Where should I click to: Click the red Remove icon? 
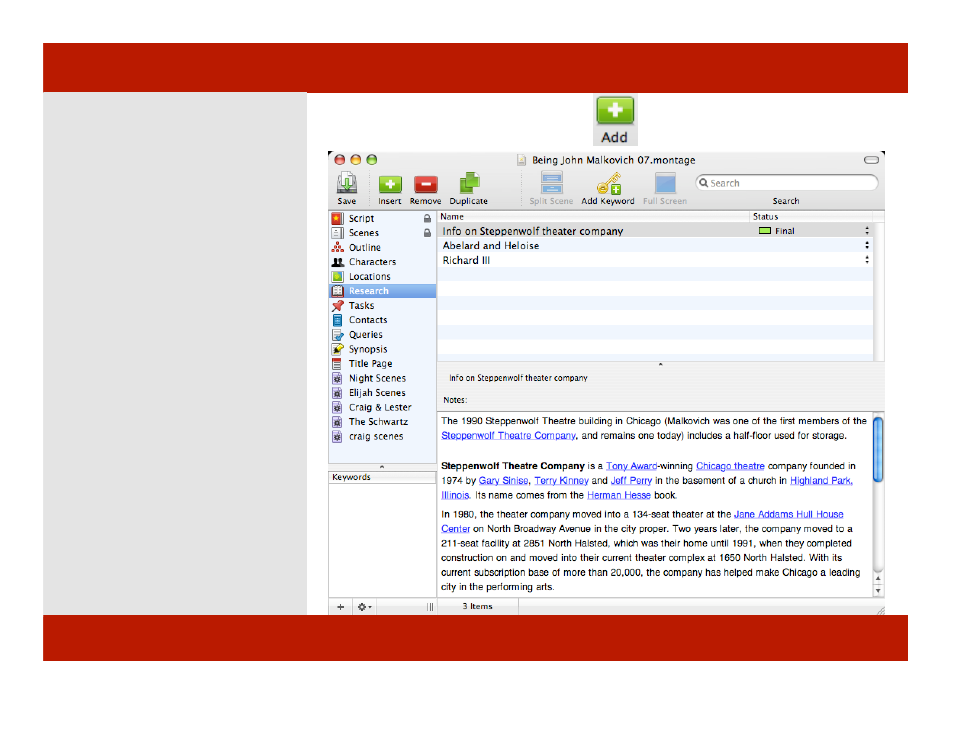(x=426, y=184)
